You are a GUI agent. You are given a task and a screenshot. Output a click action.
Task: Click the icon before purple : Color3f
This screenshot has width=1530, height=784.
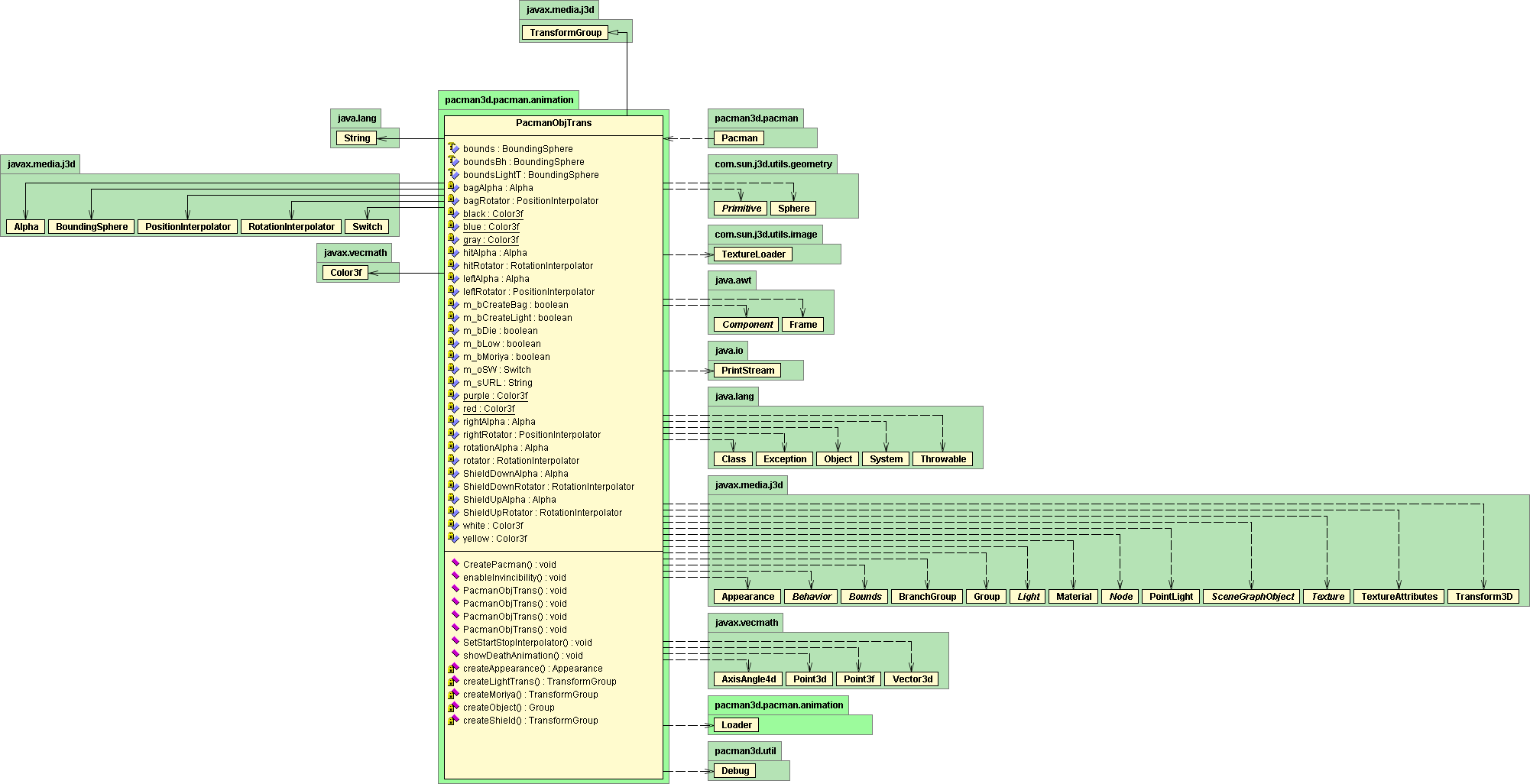click(x=453, y=395)
